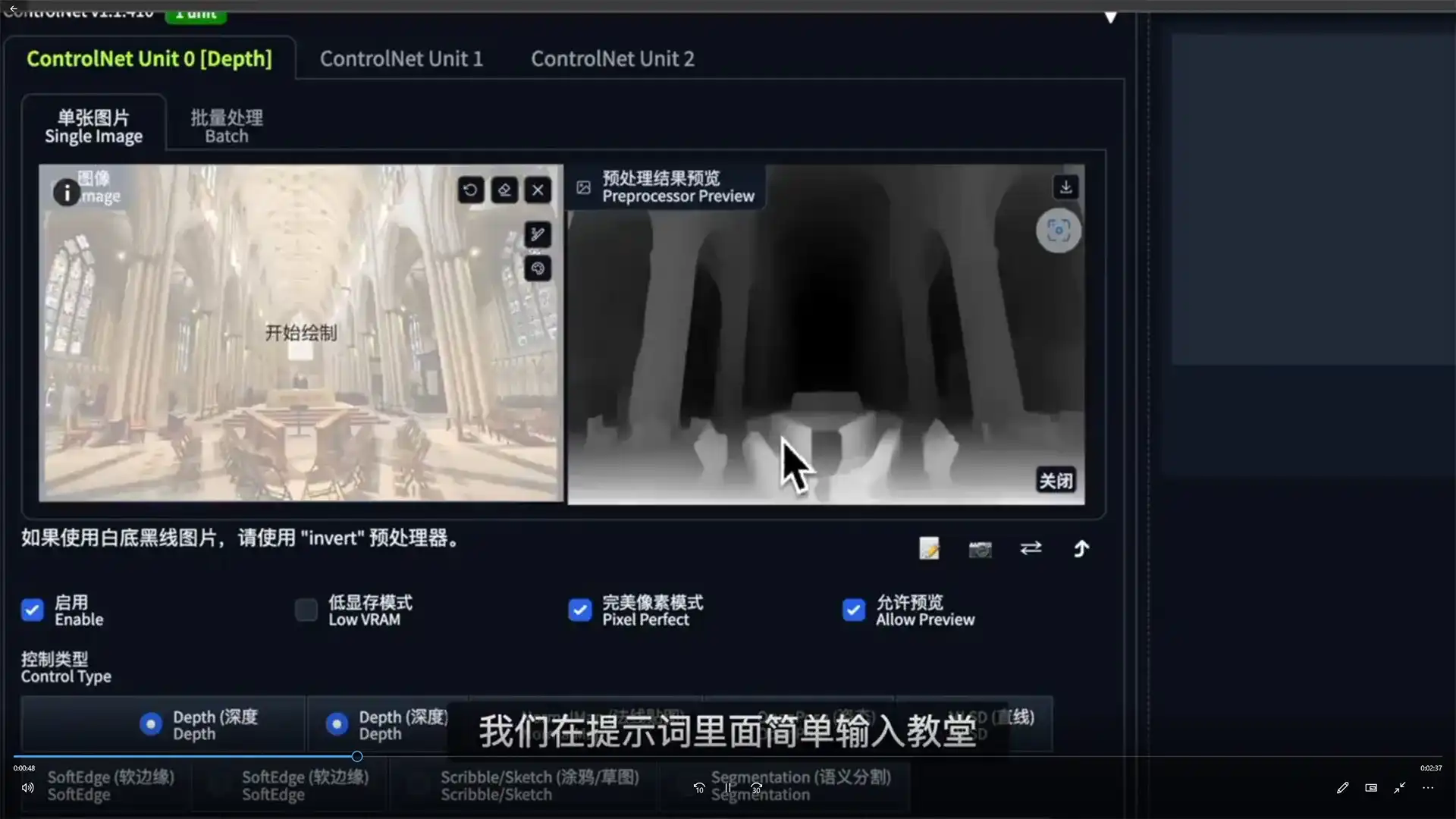The height and width of the screenshot is (819, 1456).
Task: Select the Depth control type
Action: 151,724
